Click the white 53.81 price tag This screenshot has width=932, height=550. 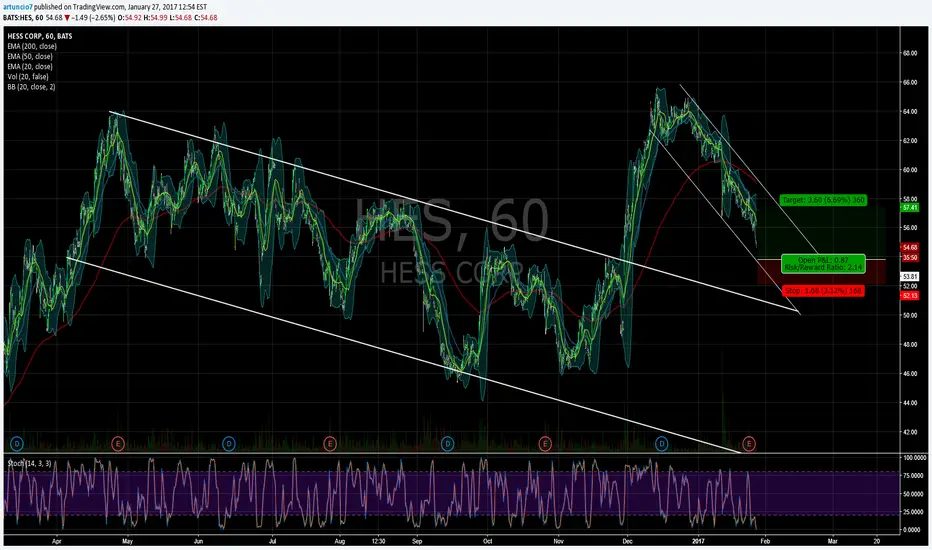910,276
